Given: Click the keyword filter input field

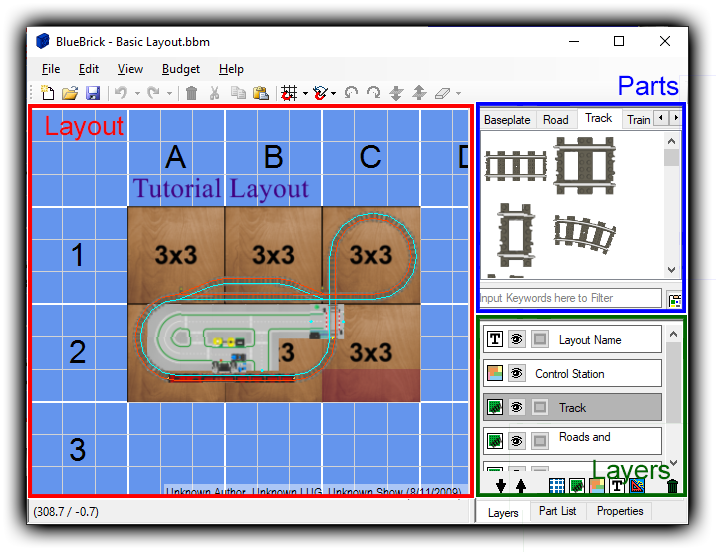Looking at the screenshot, I should (x=570, y=298).
